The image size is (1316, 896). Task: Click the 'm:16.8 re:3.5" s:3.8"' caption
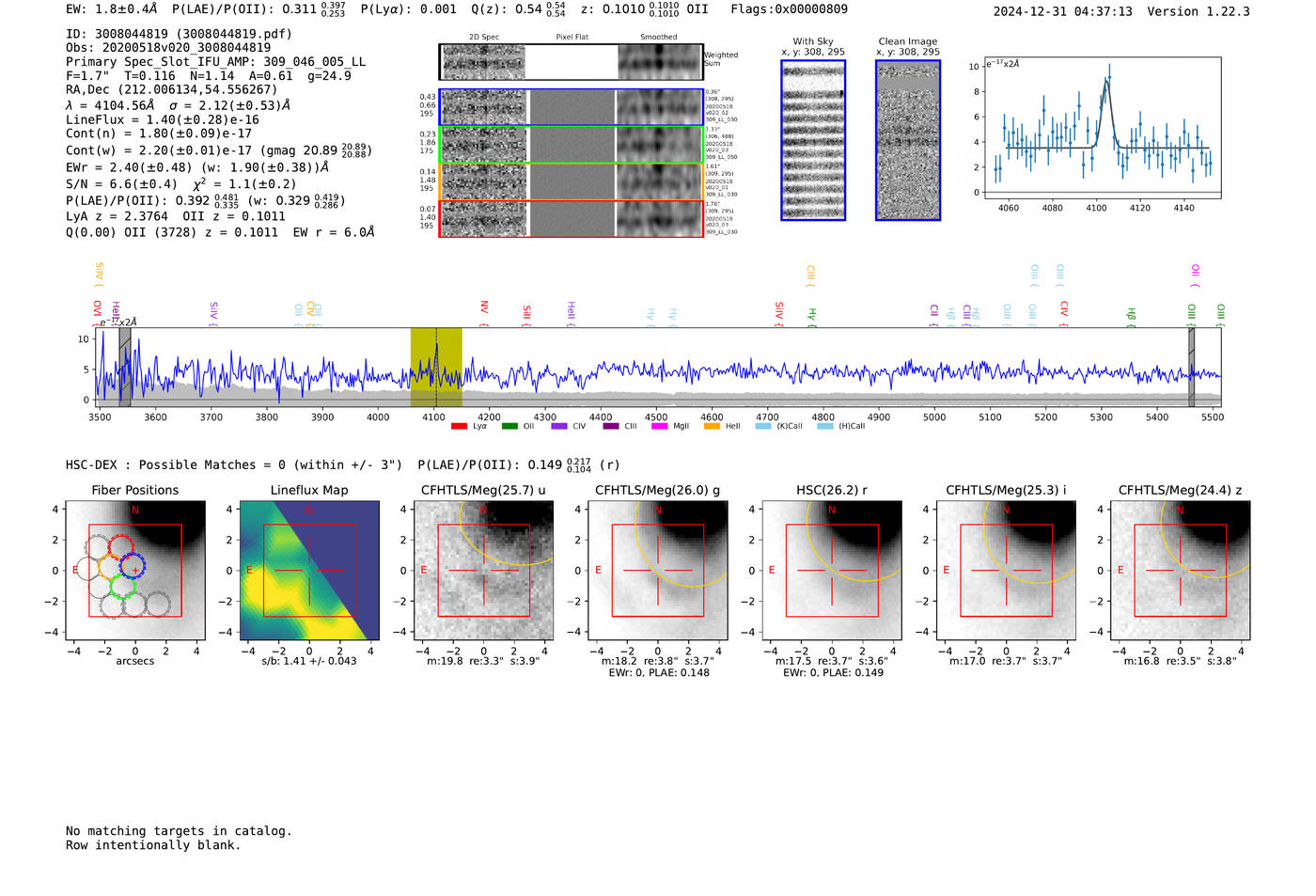(x=1181, y=661)
